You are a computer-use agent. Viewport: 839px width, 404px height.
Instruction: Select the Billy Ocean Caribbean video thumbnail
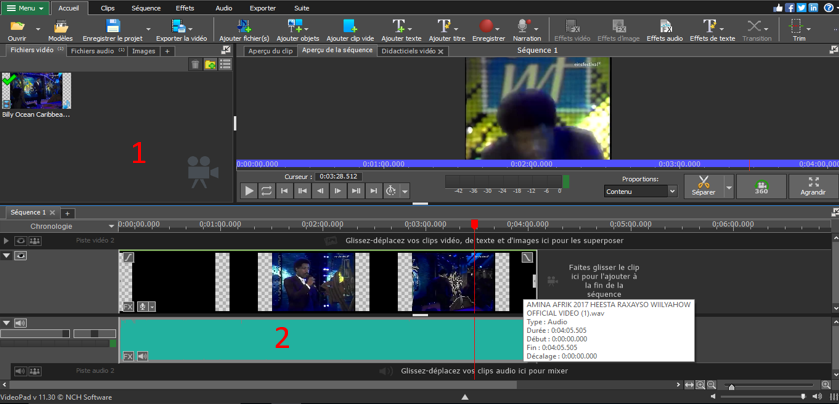(36, 91)
